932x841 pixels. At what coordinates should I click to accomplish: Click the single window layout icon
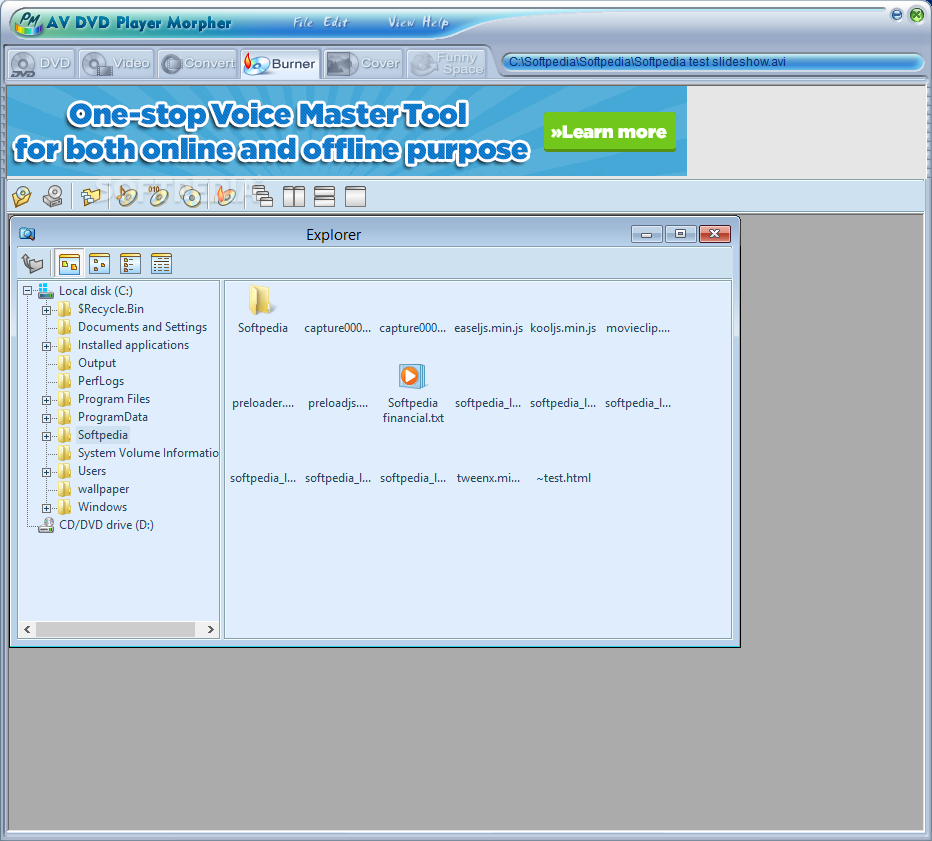pos(355,196)
